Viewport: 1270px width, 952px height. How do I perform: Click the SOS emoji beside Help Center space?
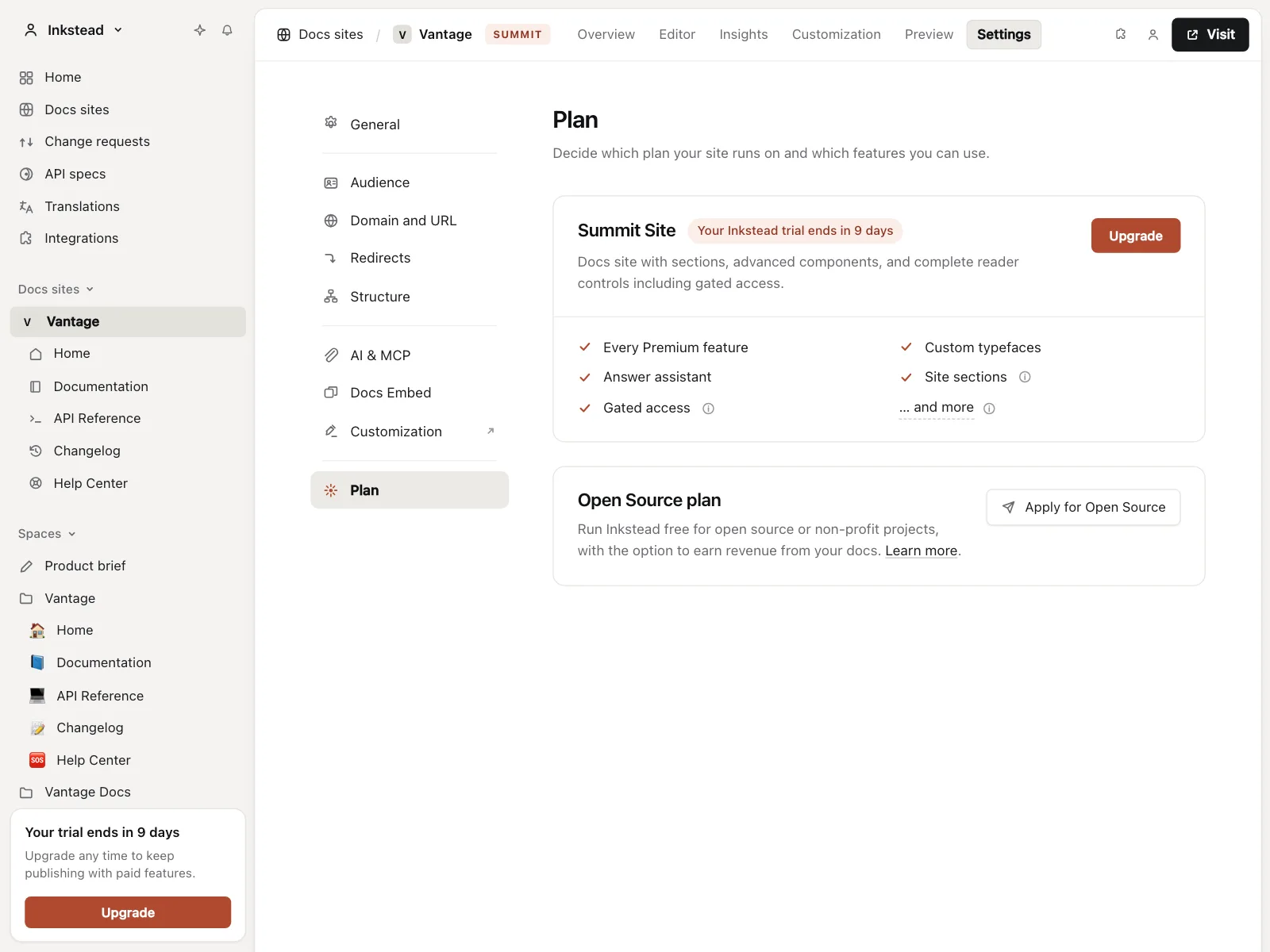37,760
